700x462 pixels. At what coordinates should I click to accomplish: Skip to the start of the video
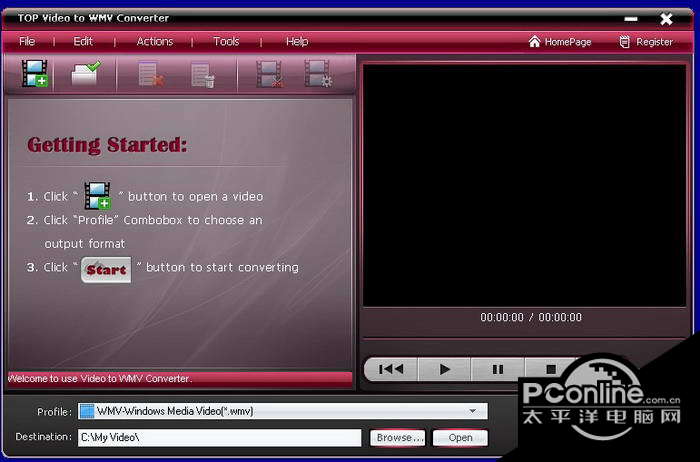tap(391, 369)
